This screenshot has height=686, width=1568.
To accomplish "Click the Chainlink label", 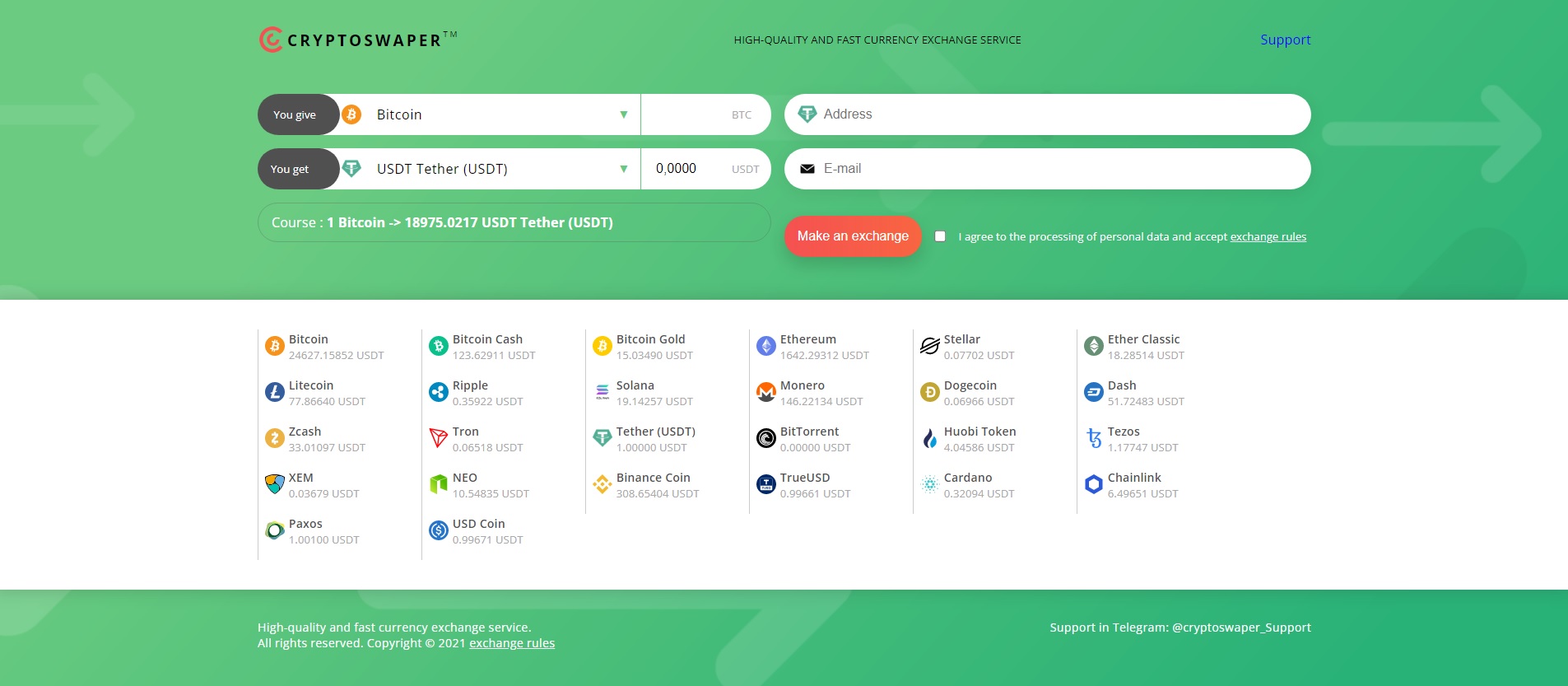I will coord(1134,478).
